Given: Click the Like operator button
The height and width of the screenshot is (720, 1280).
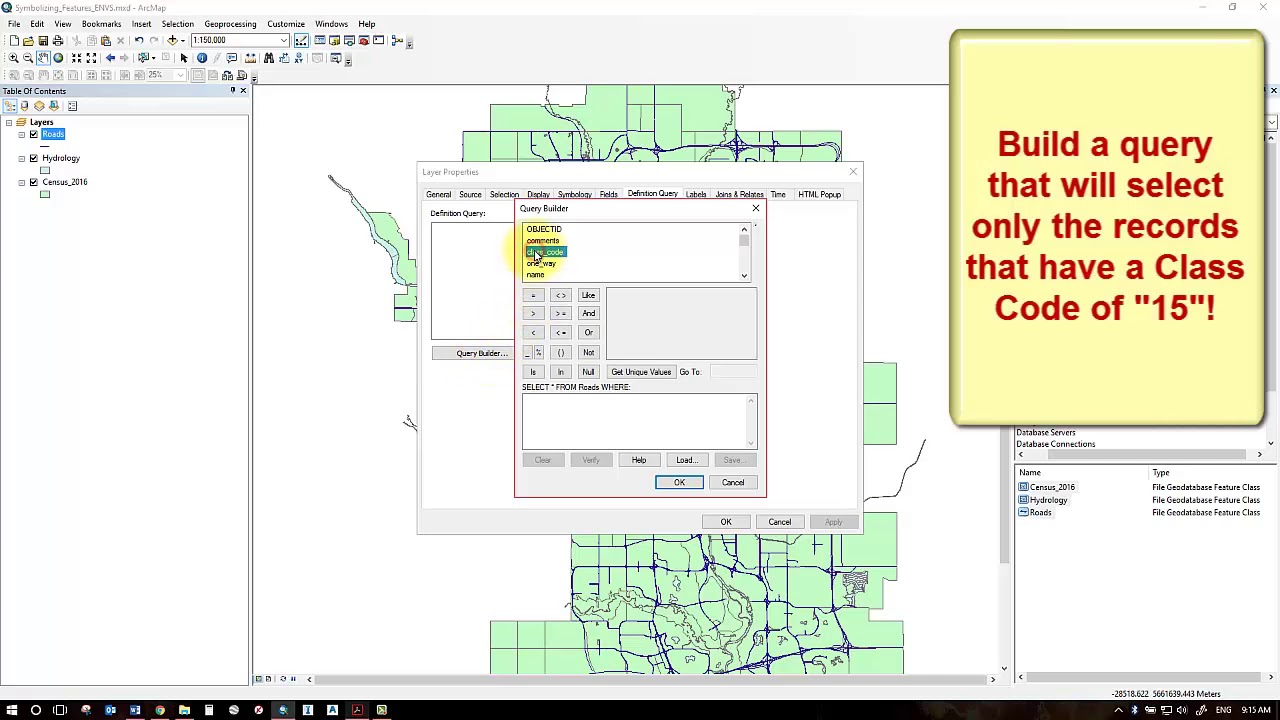Looking at the screenshot, I should pos(588,295).
